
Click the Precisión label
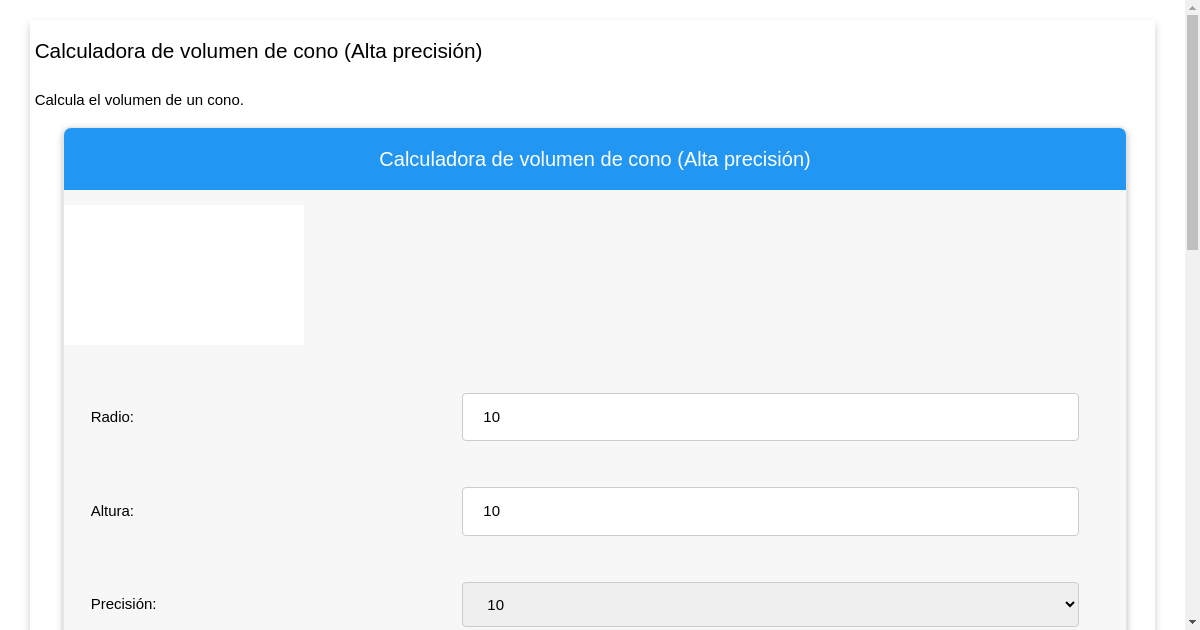124,604
